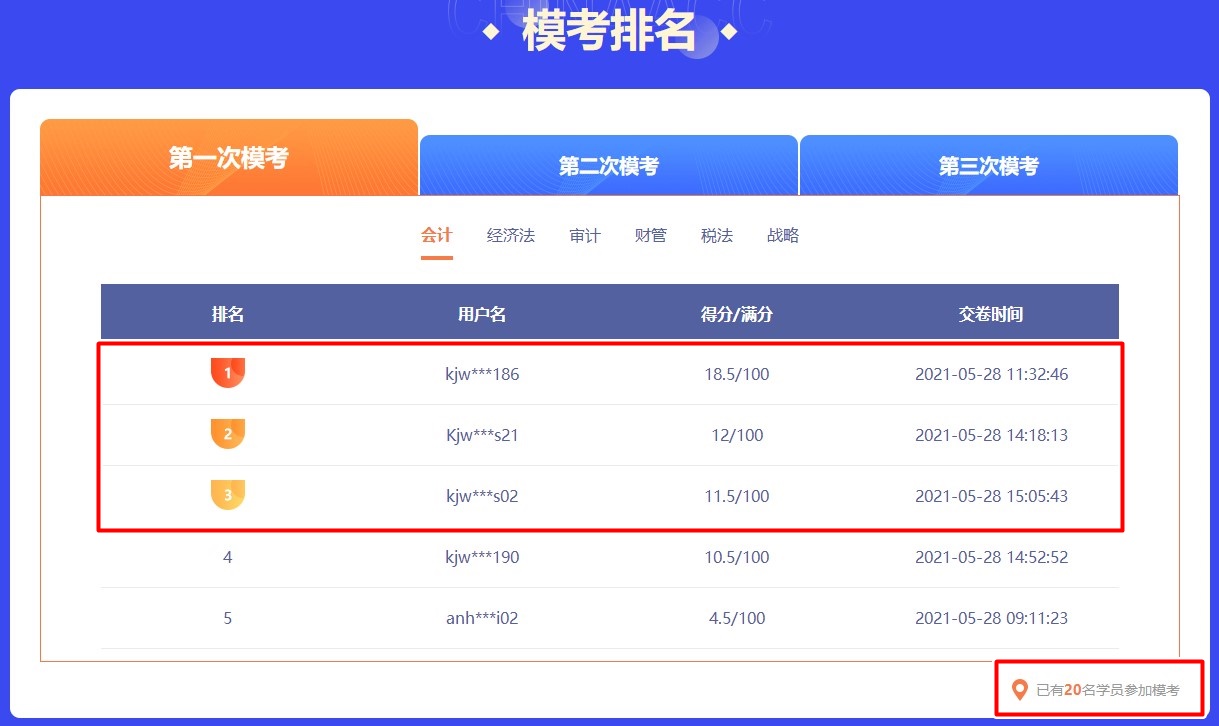Open the 战略 subject tab
Screen dimensions: 1219x726
783,234
